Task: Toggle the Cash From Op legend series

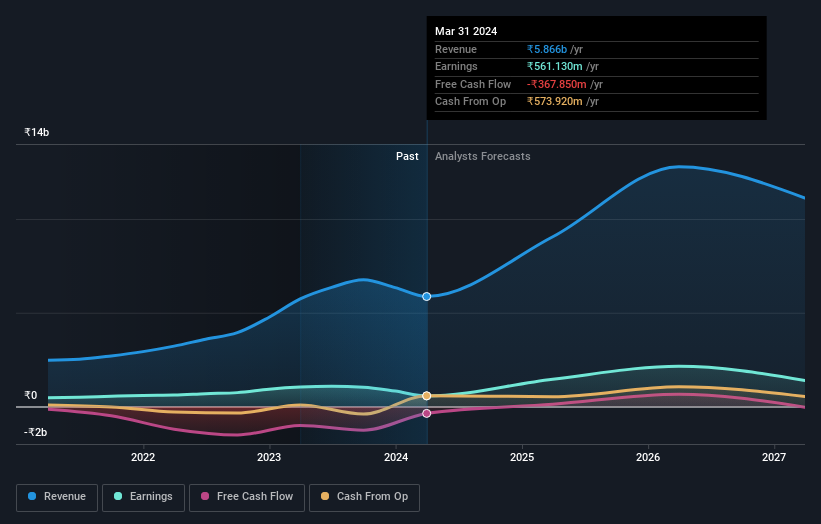Action: (364, 497)
